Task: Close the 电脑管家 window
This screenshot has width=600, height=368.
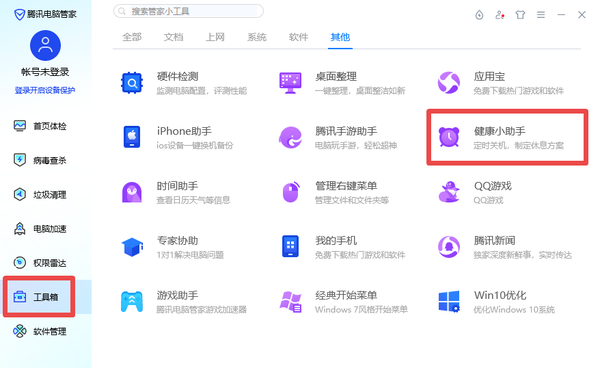Action: coord(582,15)
